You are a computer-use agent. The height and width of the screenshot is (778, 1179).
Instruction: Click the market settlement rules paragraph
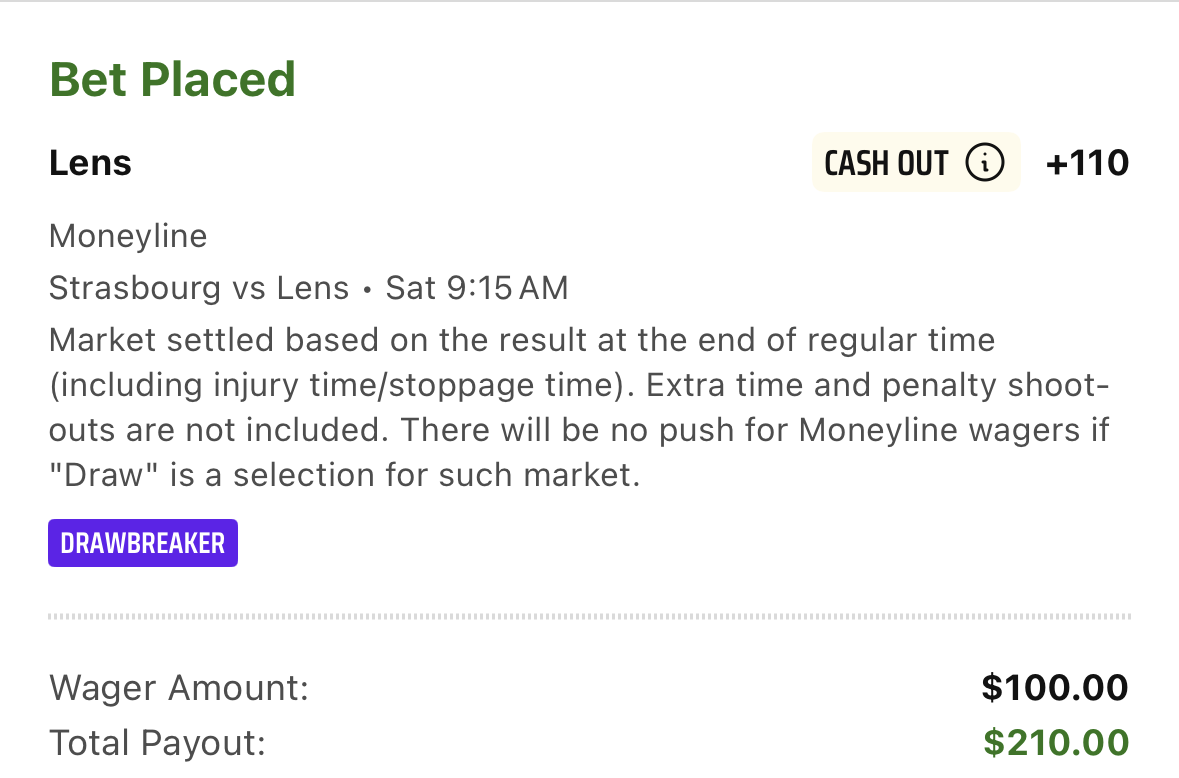pos(579,407)
